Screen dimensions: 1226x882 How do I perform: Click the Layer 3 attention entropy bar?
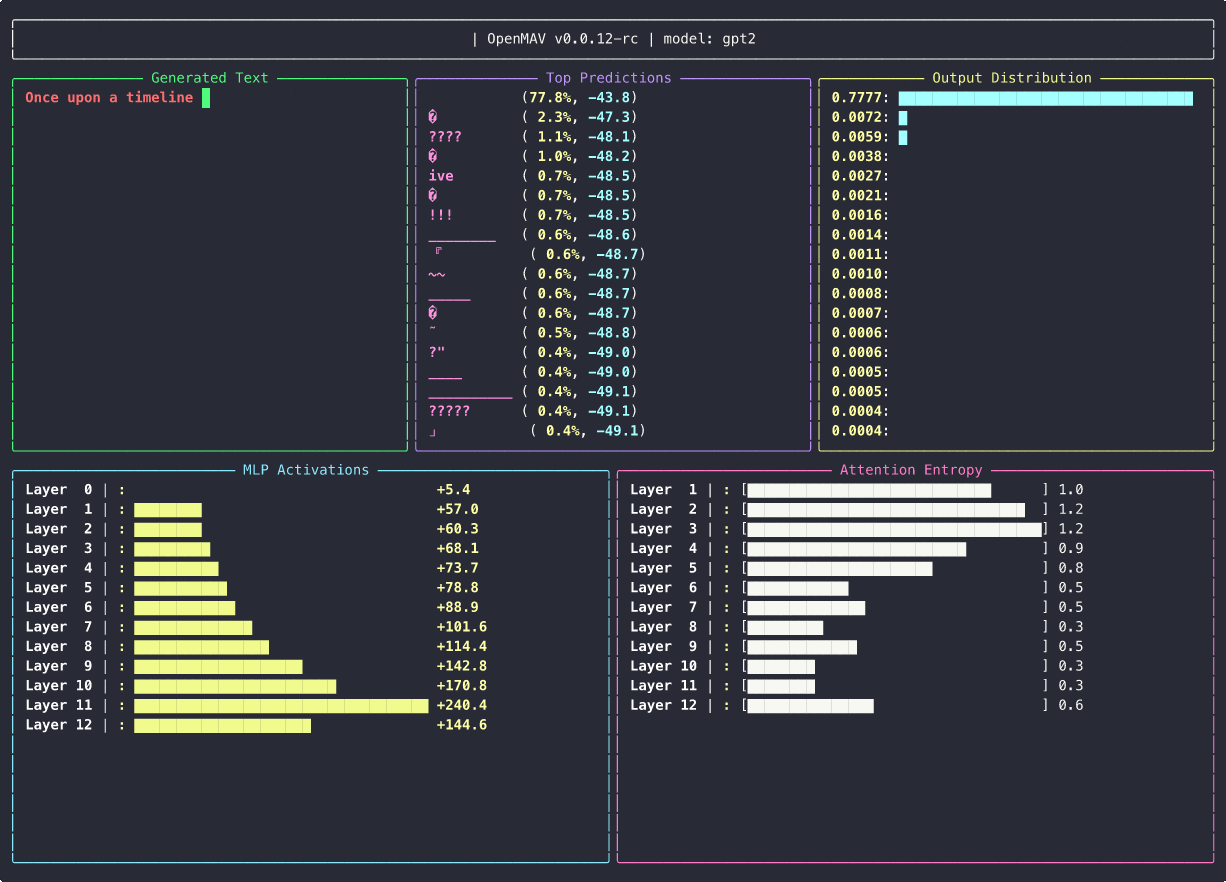pyautogui.click(x=894, y=529)
